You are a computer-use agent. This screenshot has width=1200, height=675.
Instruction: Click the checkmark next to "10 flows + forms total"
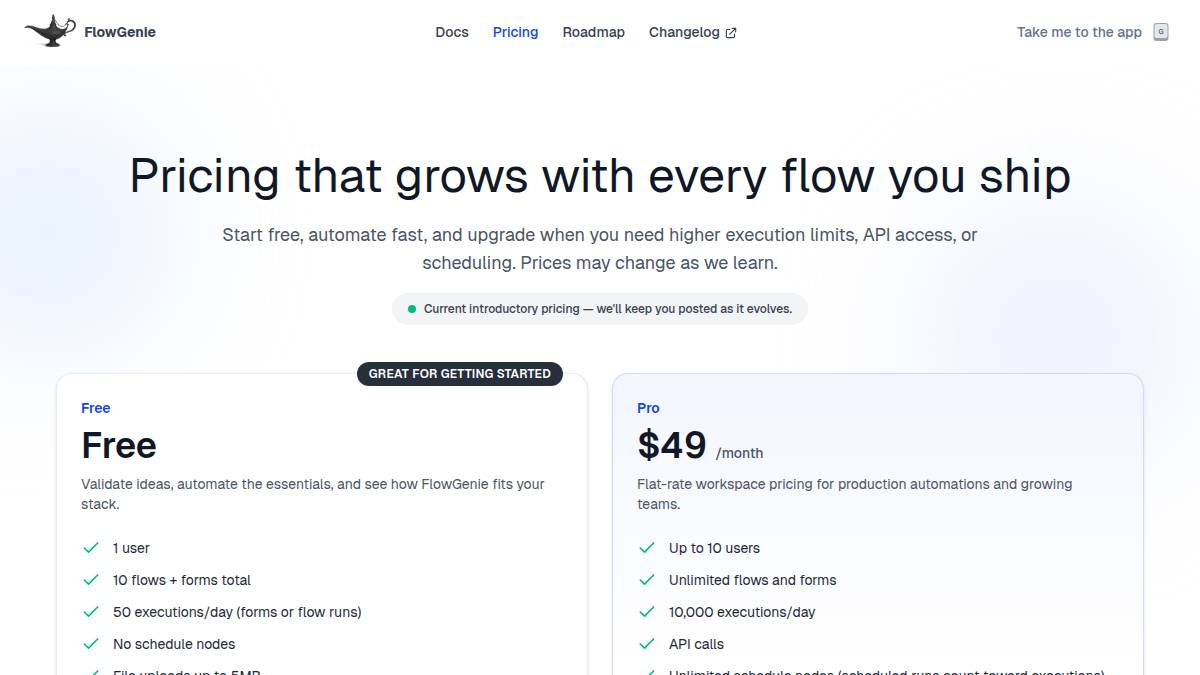point(91,580)
